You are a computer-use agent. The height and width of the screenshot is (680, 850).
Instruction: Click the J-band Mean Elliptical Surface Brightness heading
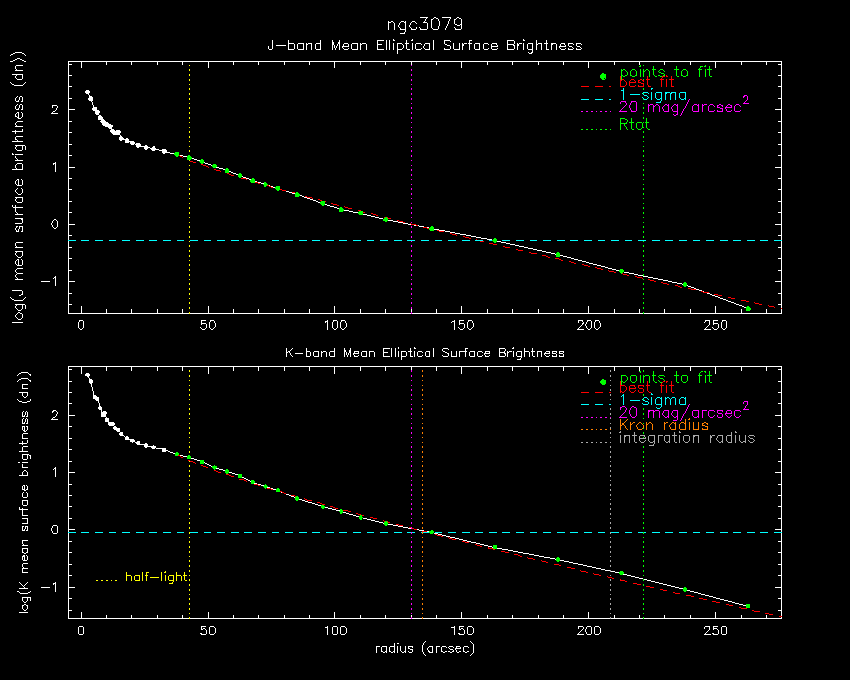[425, 46]
